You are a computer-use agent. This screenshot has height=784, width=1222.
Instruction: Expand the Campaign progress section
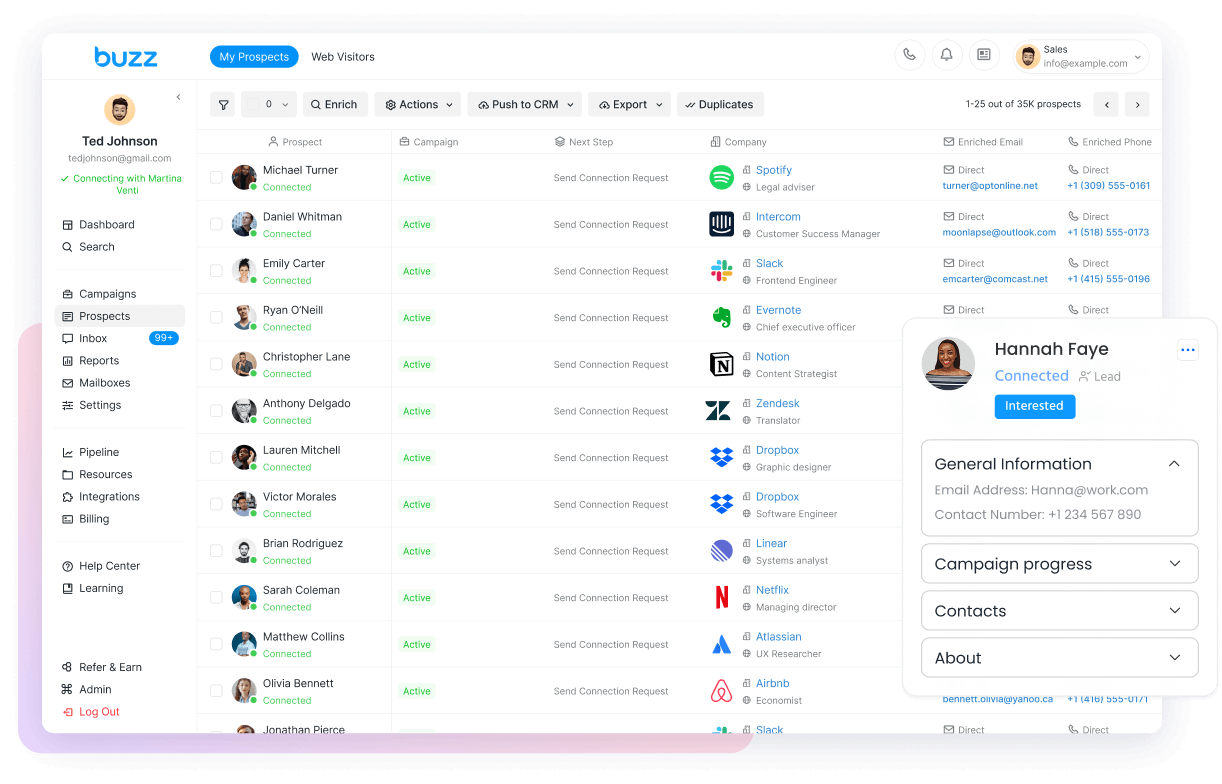click(x=1059, y=564)
